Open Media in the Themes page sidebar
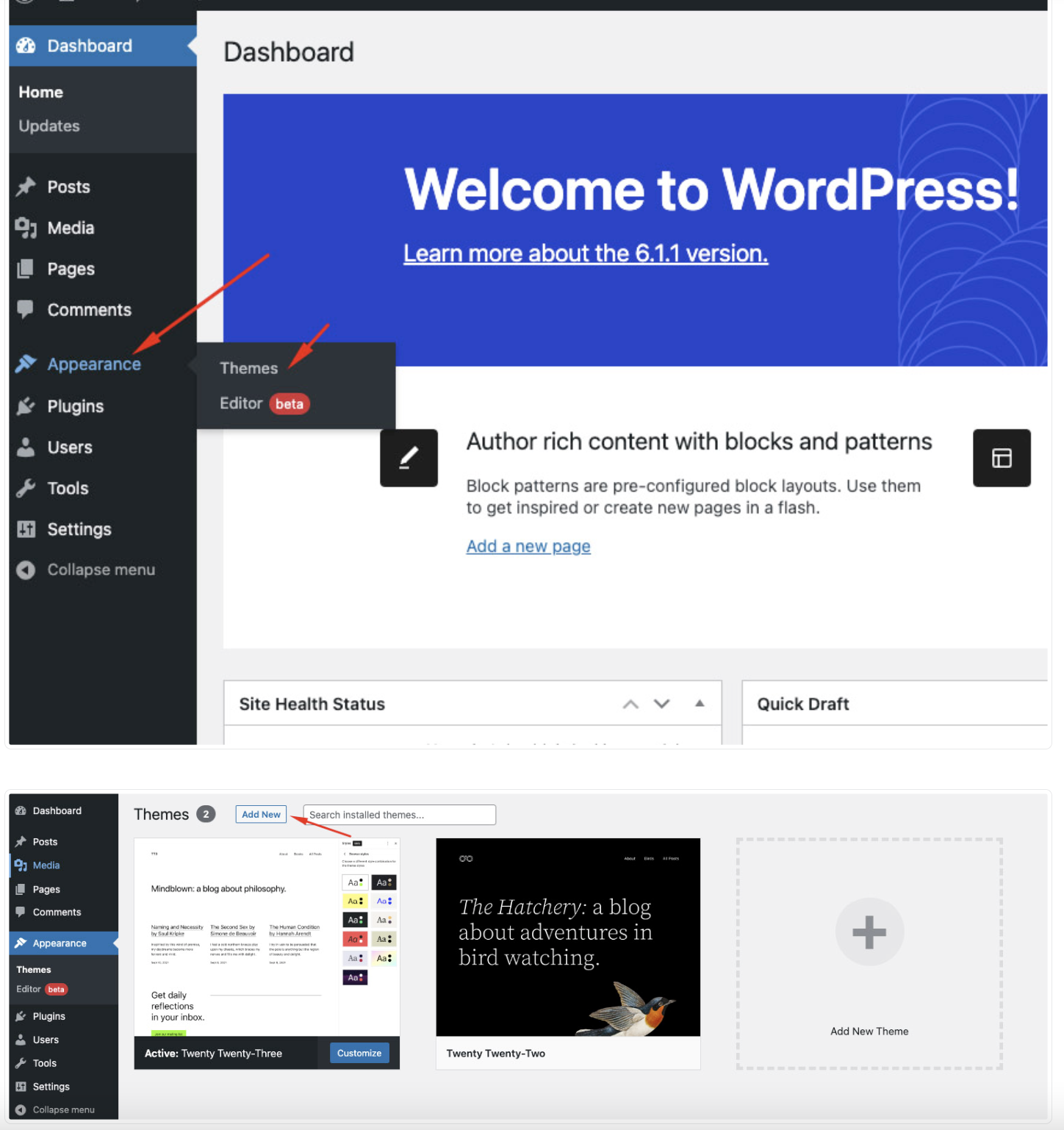The width and height of the screenshot is (1064, 1130). [x=46, y=865]
